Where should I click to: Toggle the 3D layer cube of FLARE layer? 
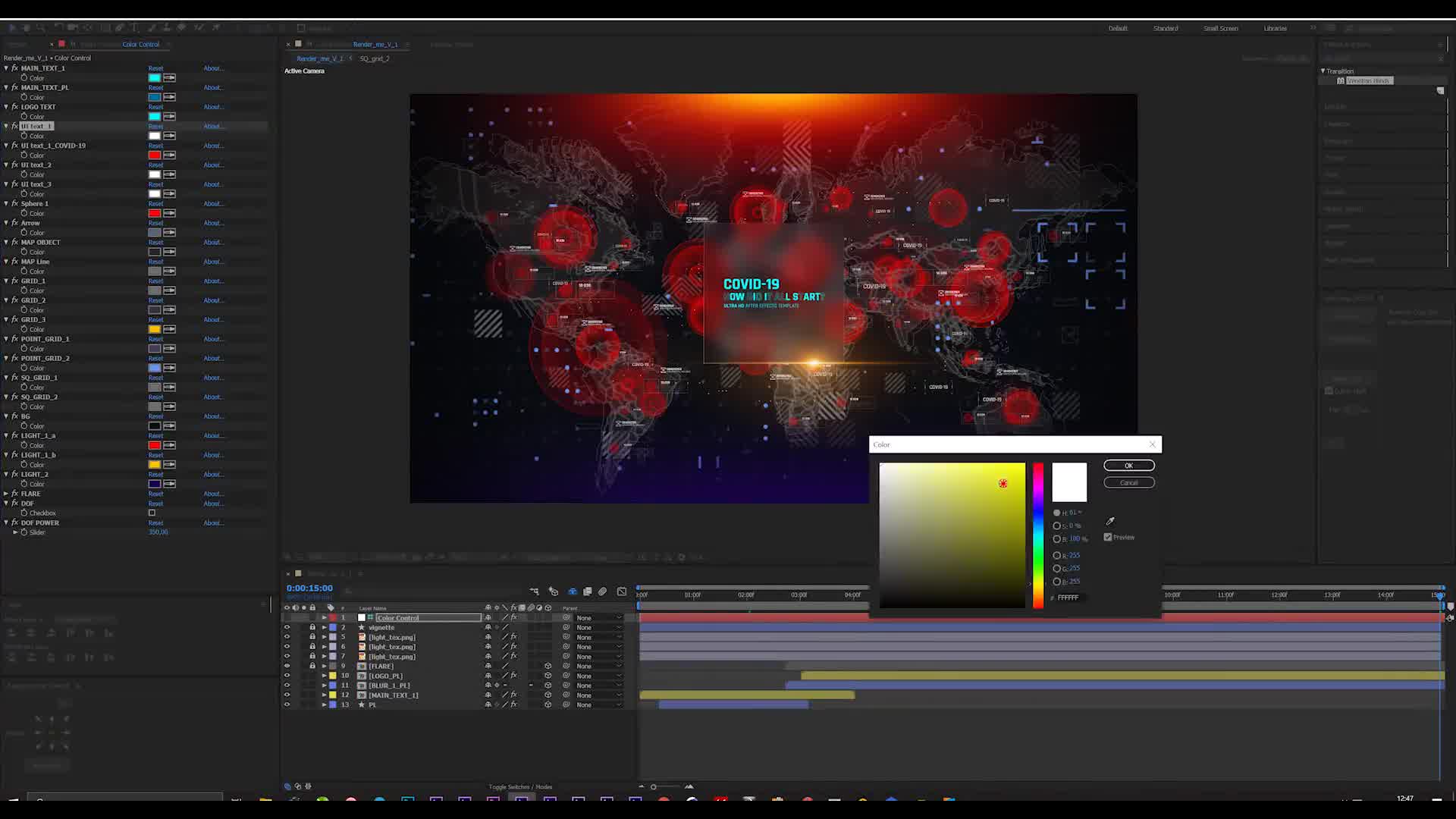548,666
